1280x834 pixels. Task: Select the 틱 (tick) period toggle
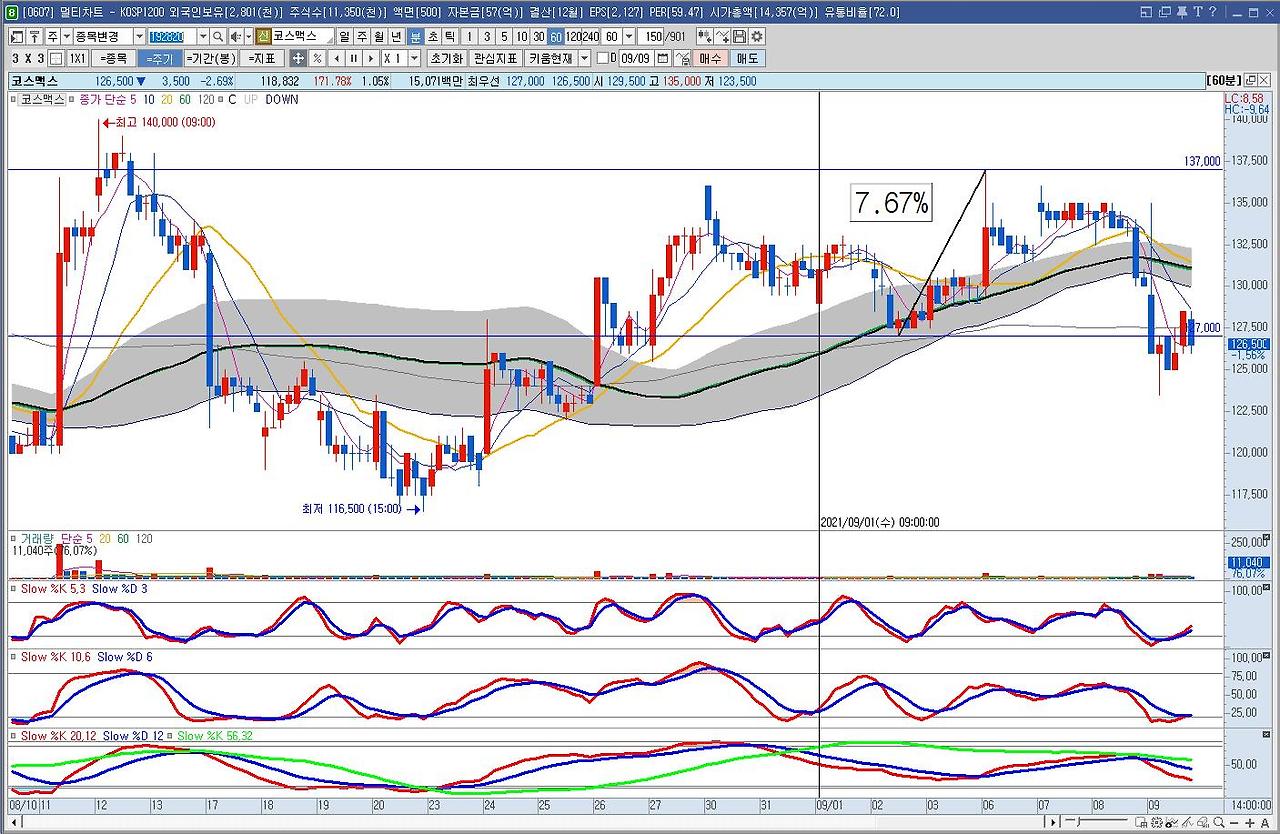click(451, 37)
